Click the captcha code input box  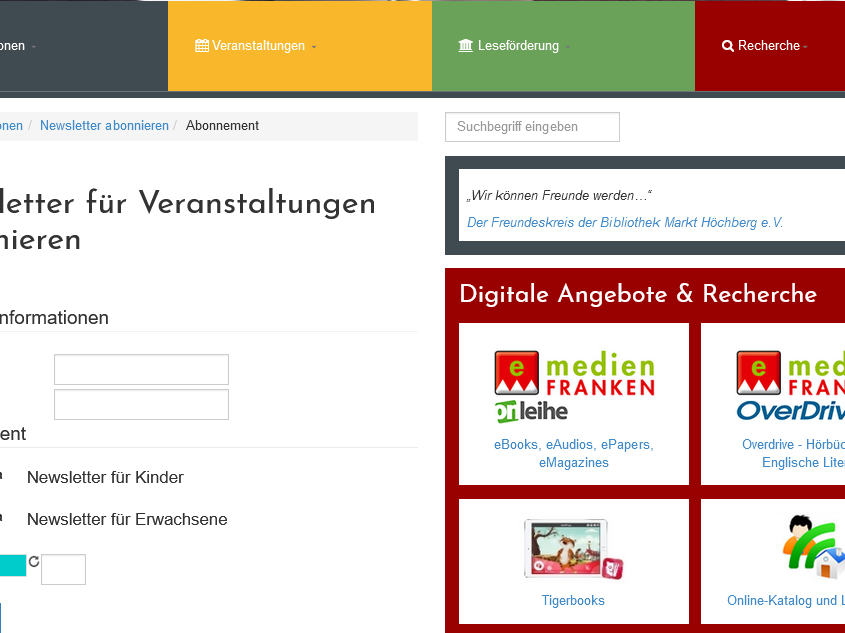(63, 569)
